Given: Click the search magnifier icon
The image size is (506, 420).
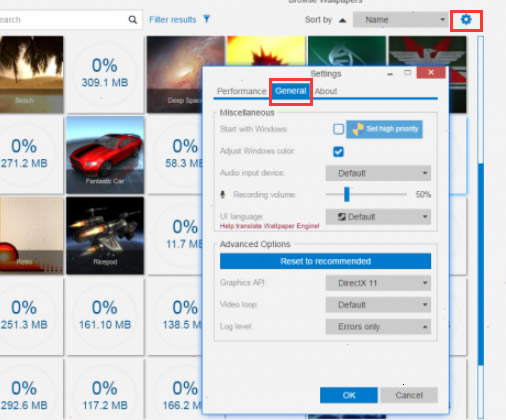Looking at the screenshot, I should click(x=133, y=20).
